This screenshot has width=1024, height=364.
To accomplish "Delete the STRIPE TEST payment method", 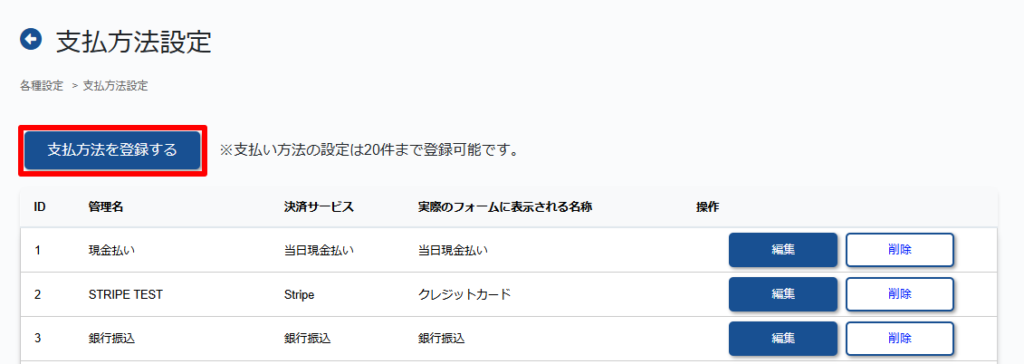I will [x=900, y=294].
